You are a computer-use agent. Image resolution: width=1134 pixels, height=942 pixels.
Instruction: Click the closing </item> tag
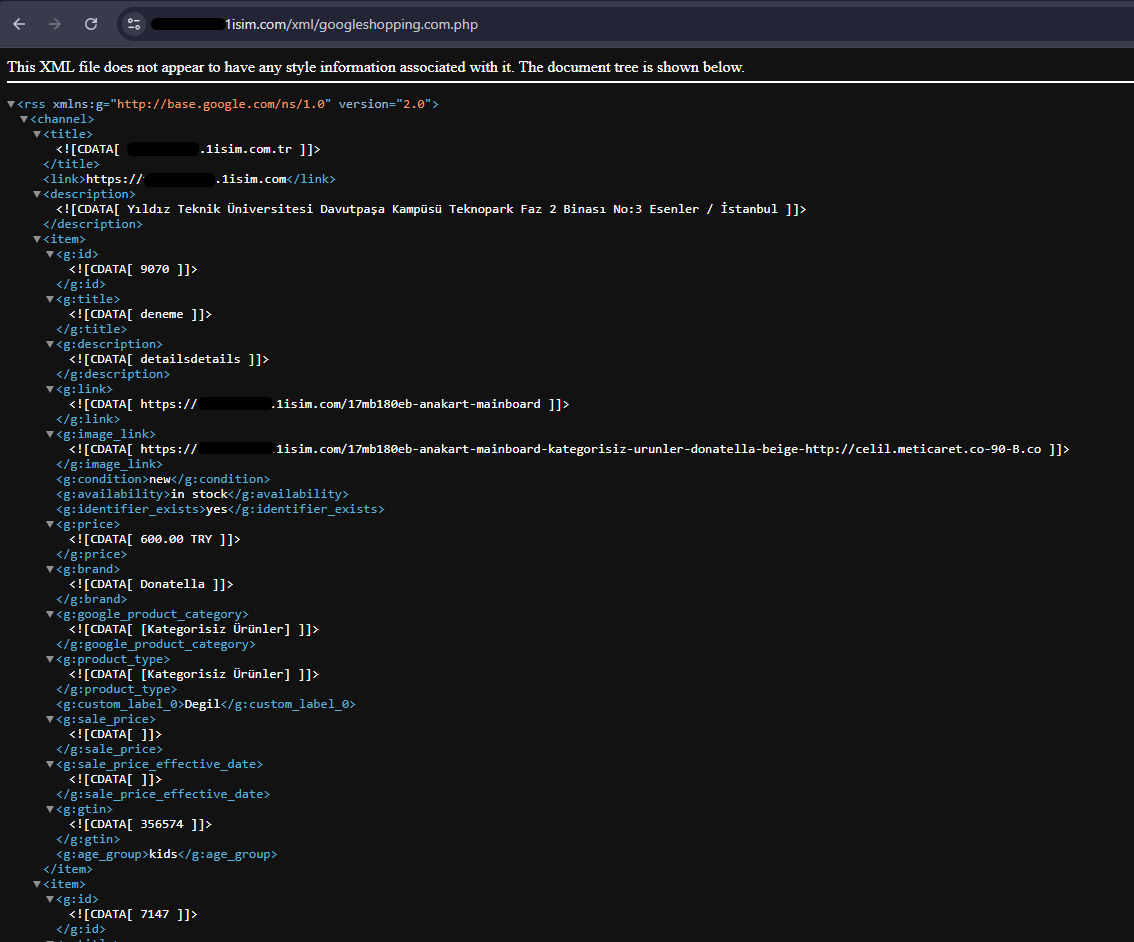coord(68,869)
